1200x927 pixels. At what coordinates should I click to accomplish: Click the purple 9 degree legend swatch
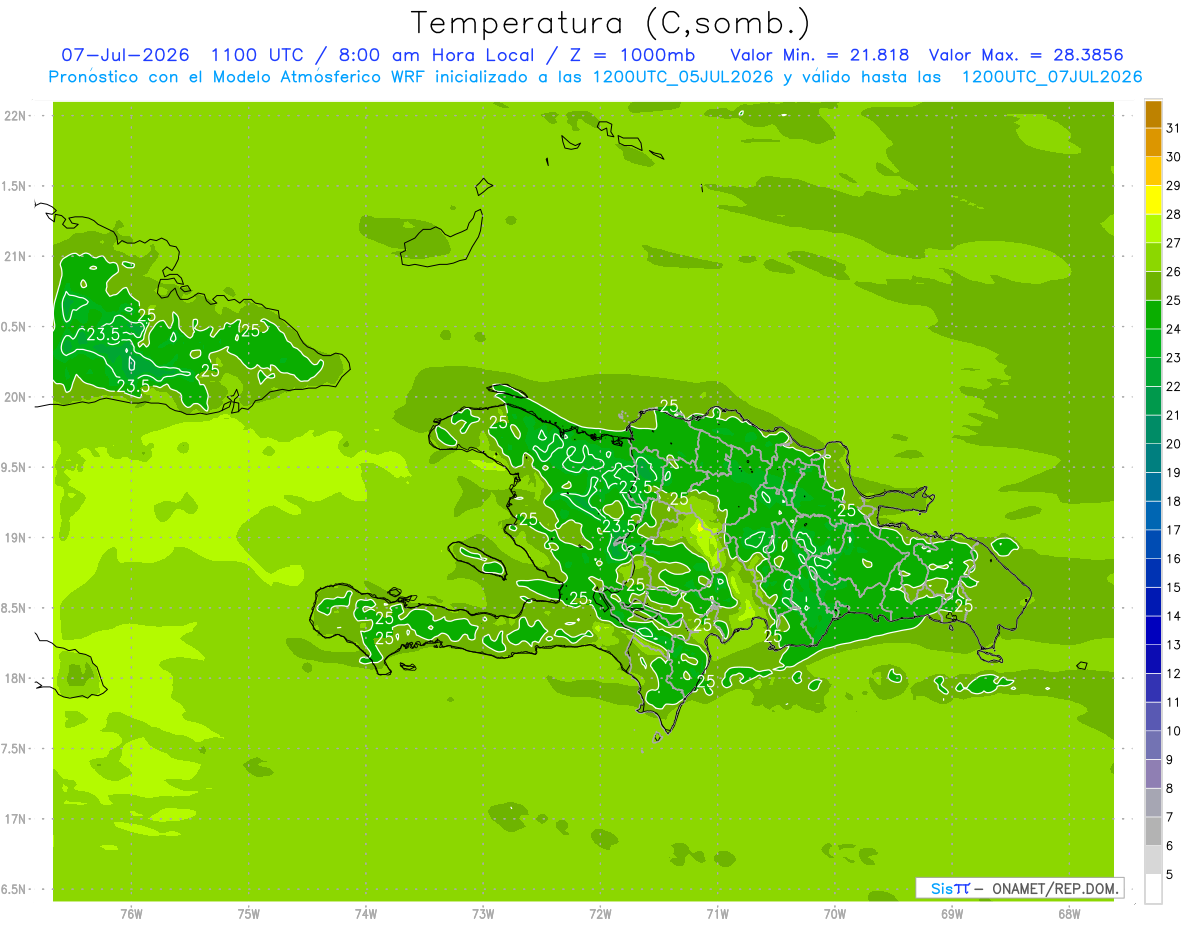pyautogui.click(x=1153, y=746)
